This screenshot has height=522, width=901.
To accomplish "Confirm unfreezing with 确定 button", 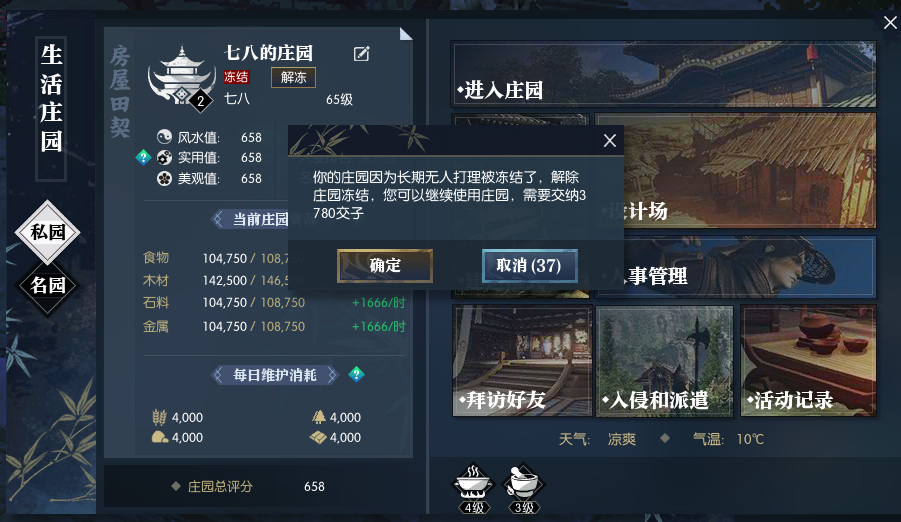I will 385,266.
